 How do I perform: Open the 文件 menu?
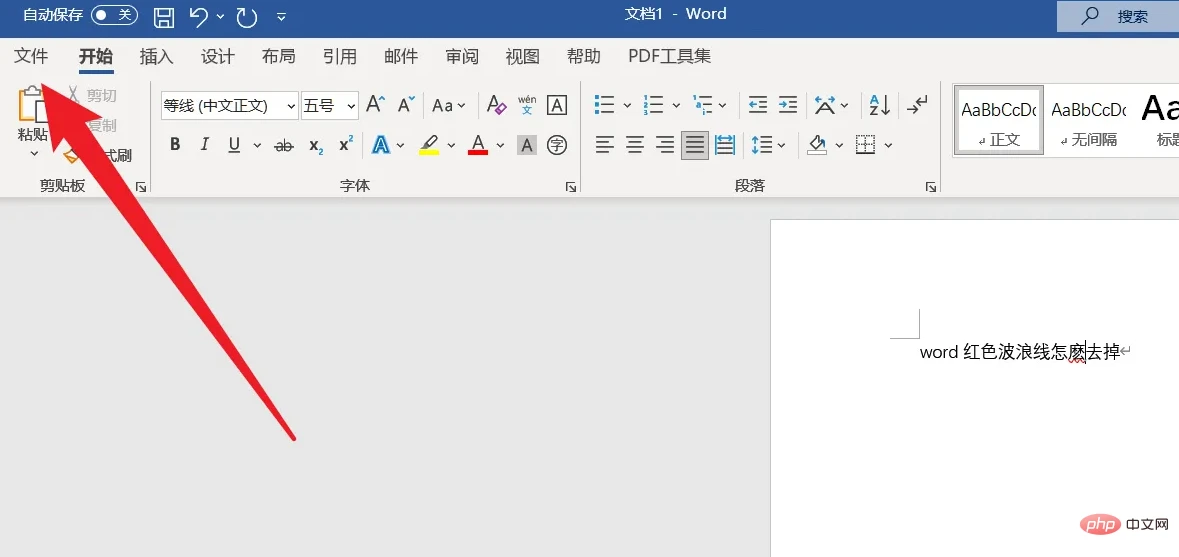point(31,56)
